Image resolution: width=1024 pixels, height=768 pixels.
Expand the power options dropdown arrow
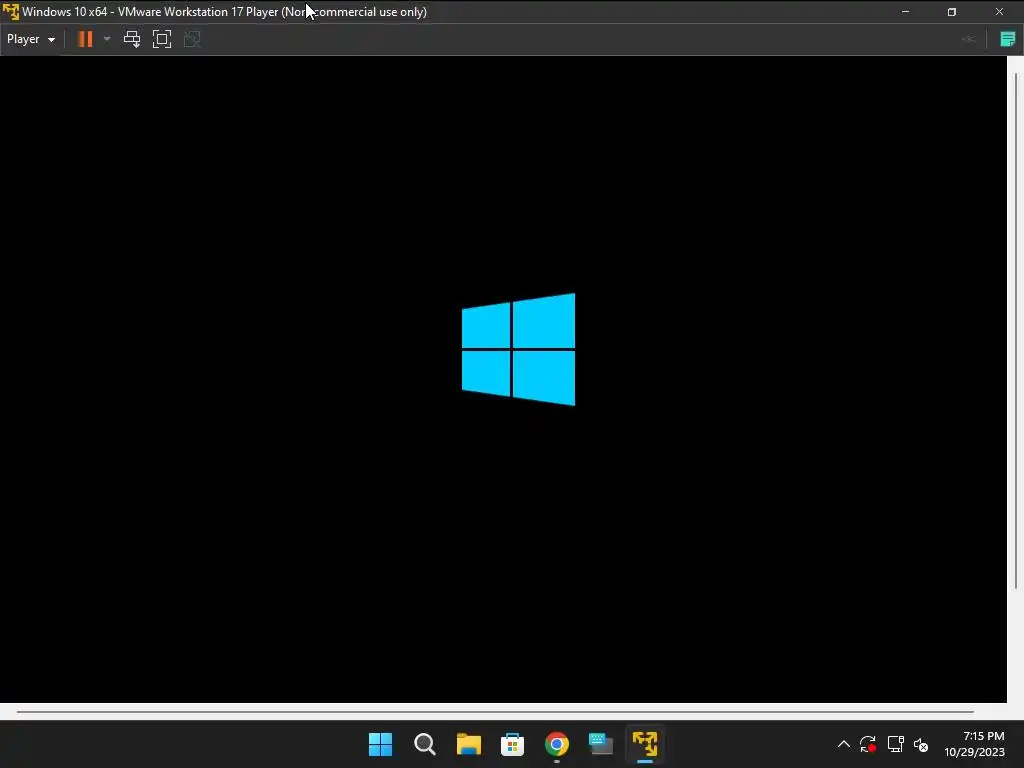tap(107, 39)
